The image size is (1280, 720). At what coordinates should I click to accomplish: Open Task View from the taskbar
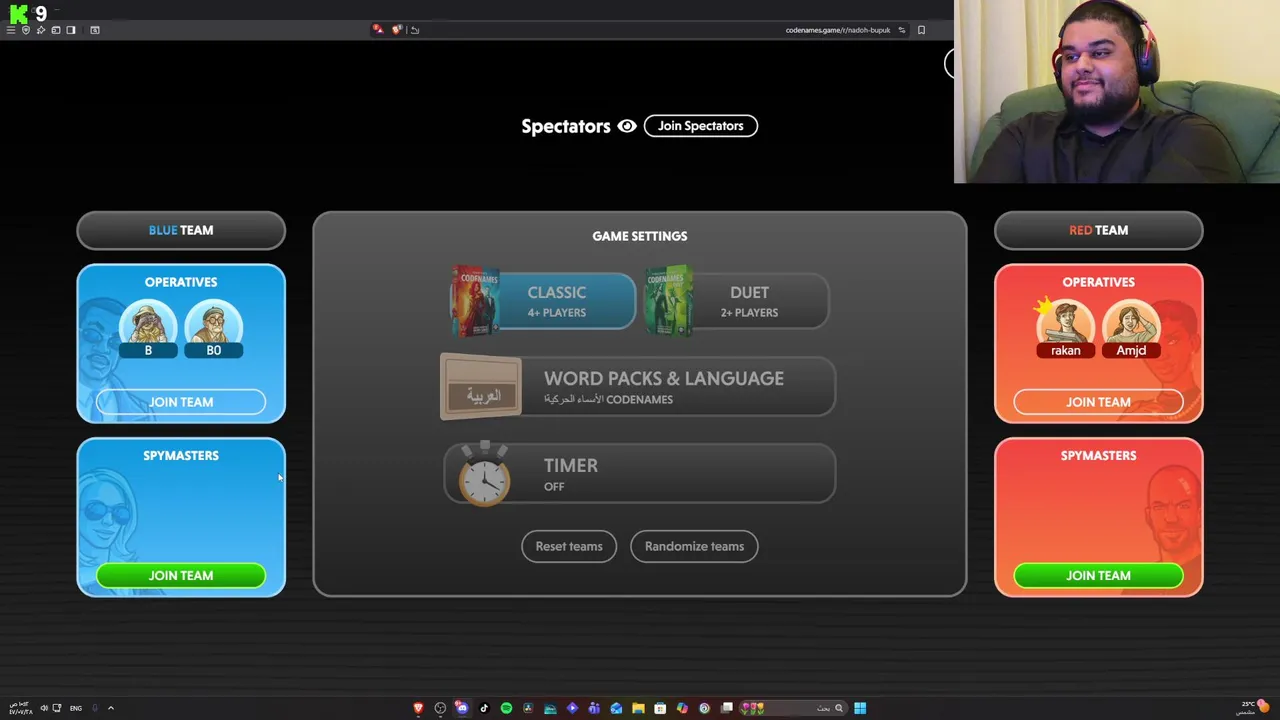727,708
